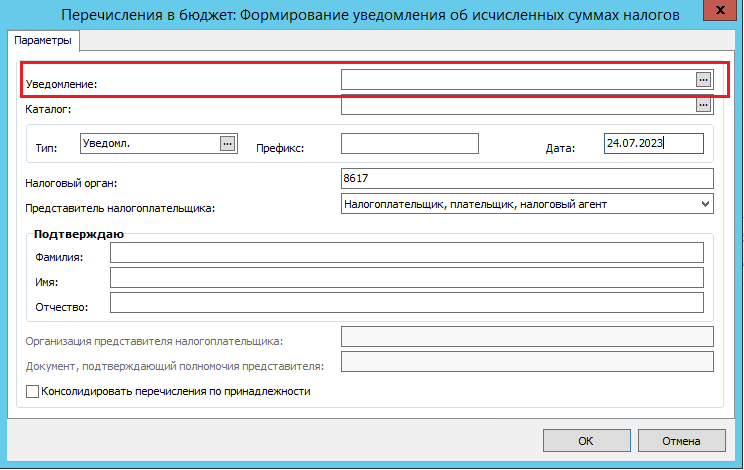Click the Префикс input box
This screenshot has height=470, width=744.
click(409, 144)
